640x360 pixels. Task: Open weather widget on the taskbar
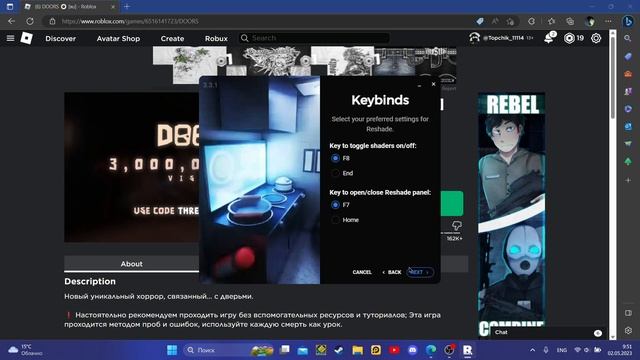[x=25, y=350]
